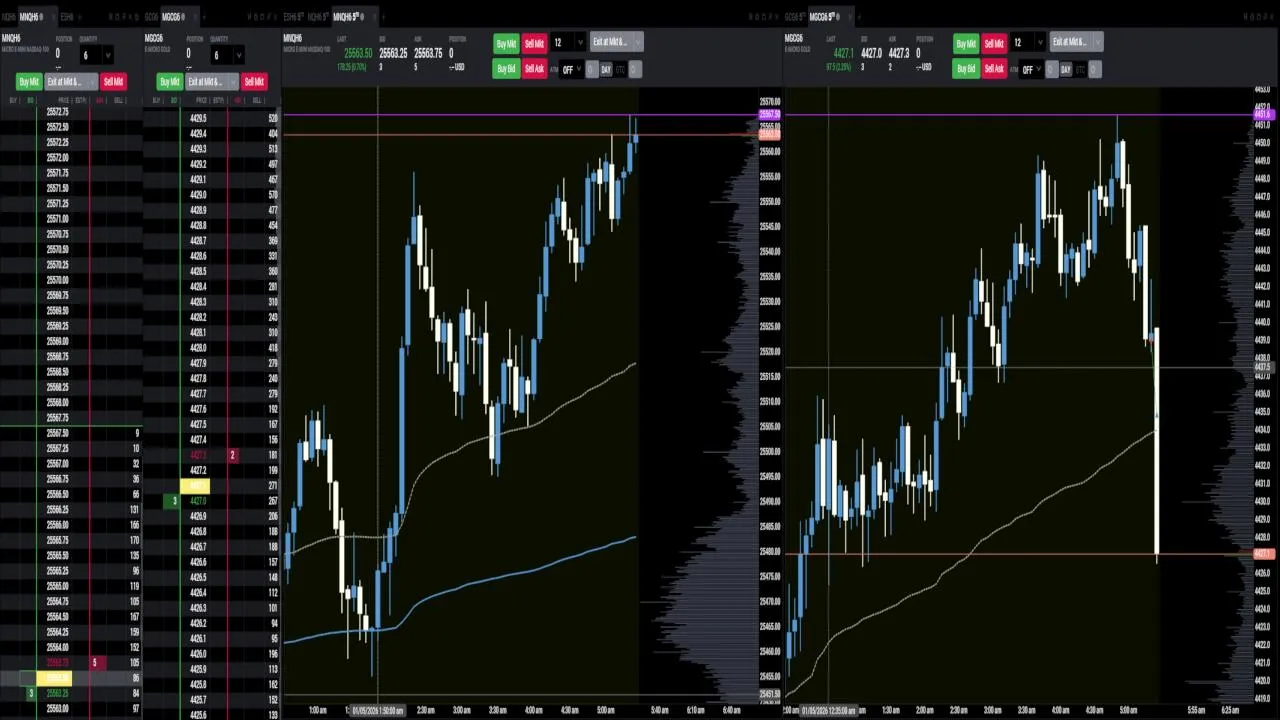Click icon right of GTC on MGCG6 chart
Viewport: 1280px width, 720px height.
tap(1095, 69)
